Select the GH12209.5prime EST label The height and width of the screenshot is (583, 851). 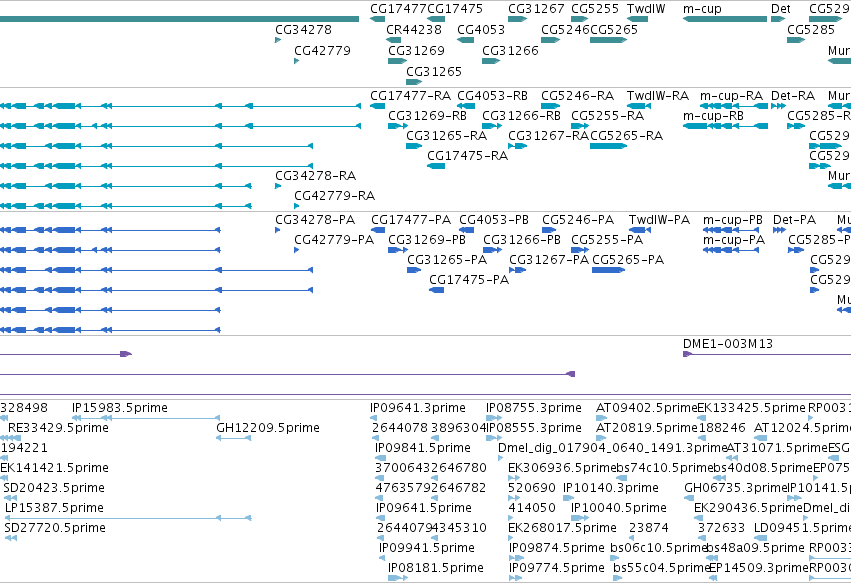coord(268,428)
